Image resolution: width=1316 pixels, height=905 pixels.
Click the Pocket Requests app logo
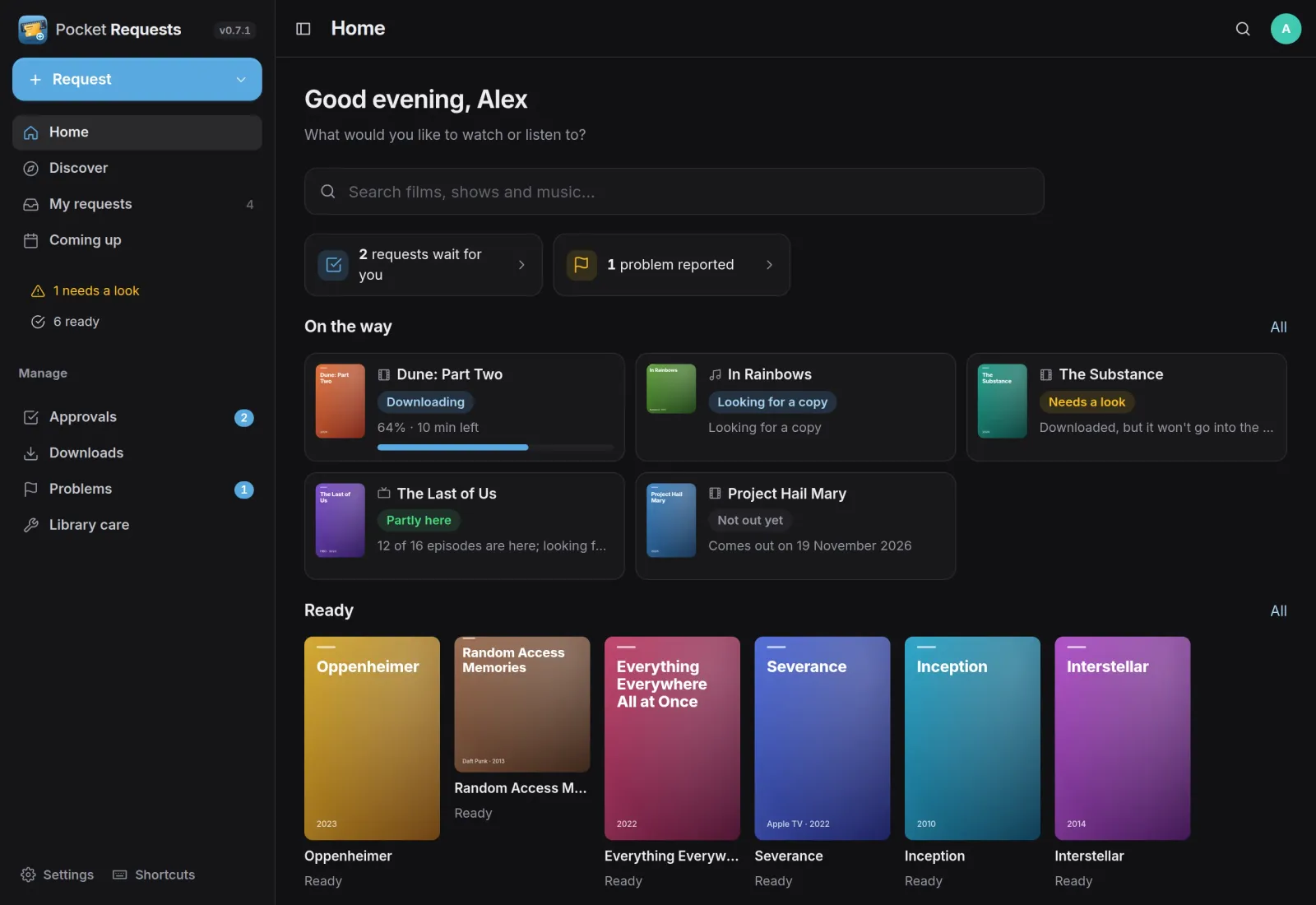[33, 30]
